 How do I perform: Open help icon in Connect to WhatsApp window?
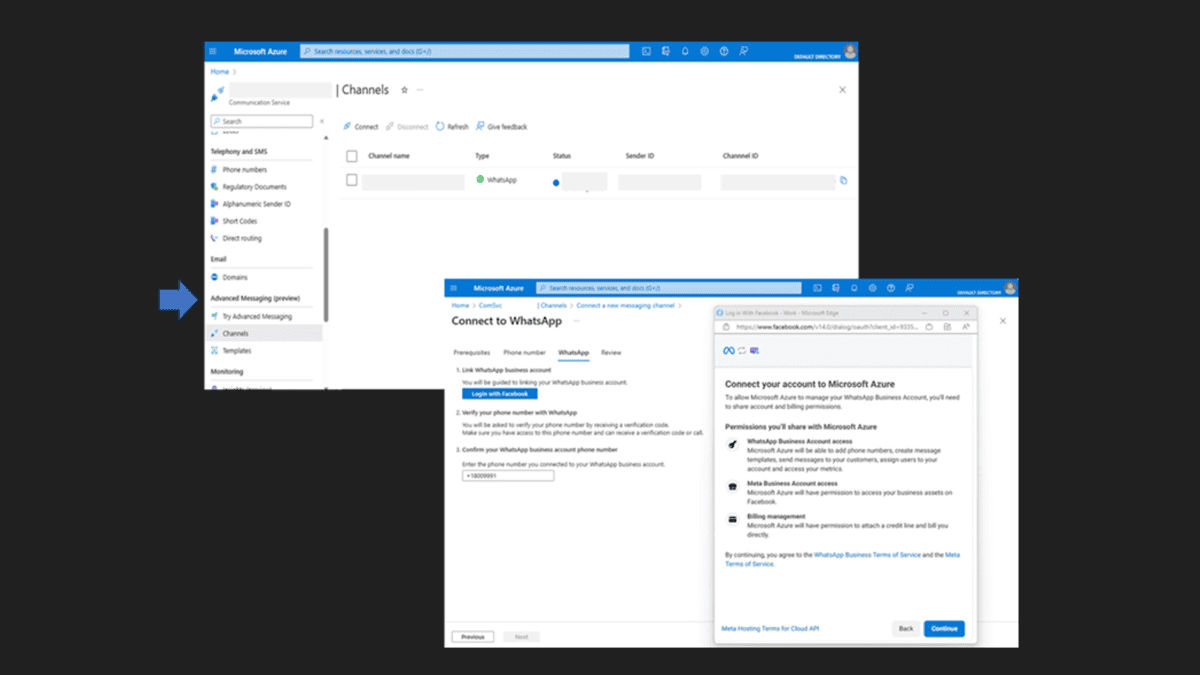[891, 287]
